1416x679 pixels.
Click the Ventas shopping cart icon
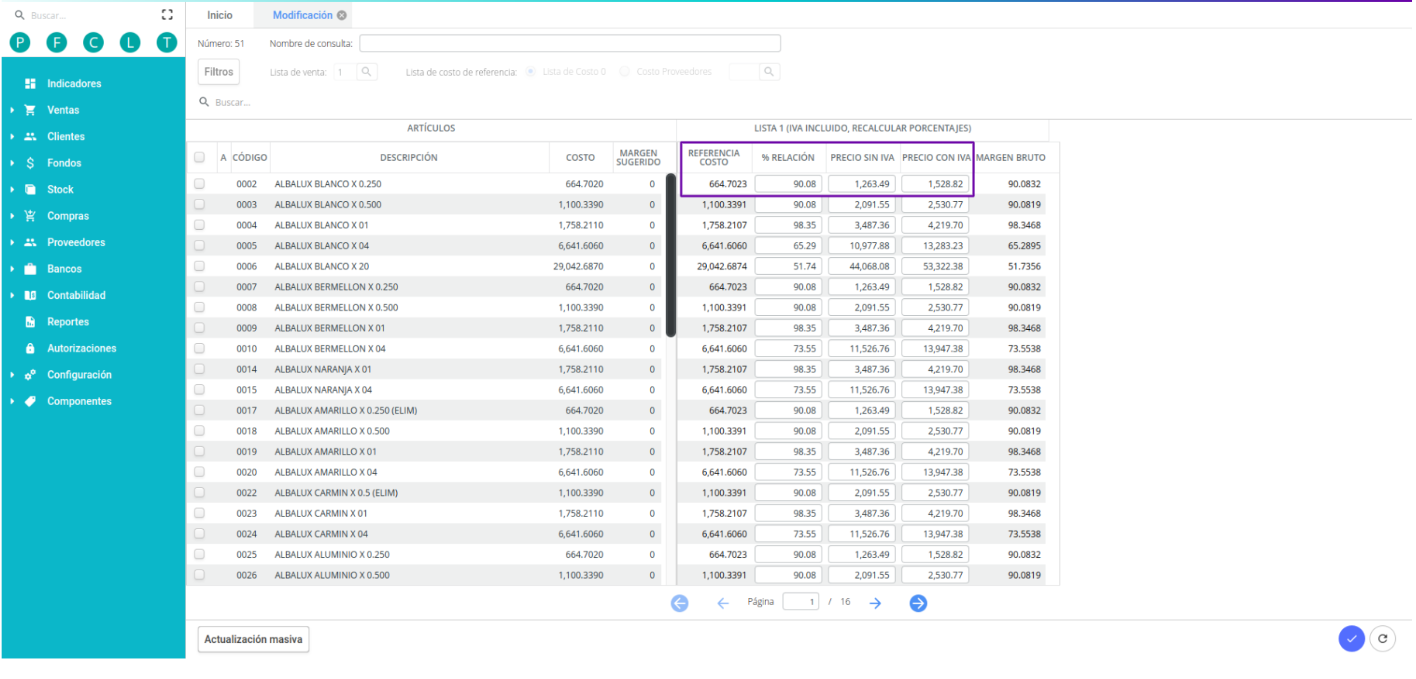click(x=30, y=110)
